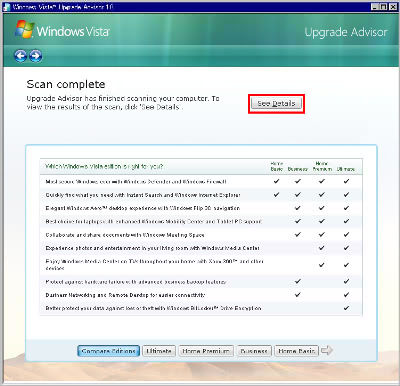Click the Business column header
The image size is (400, 386).
click(x=298, y=169)
